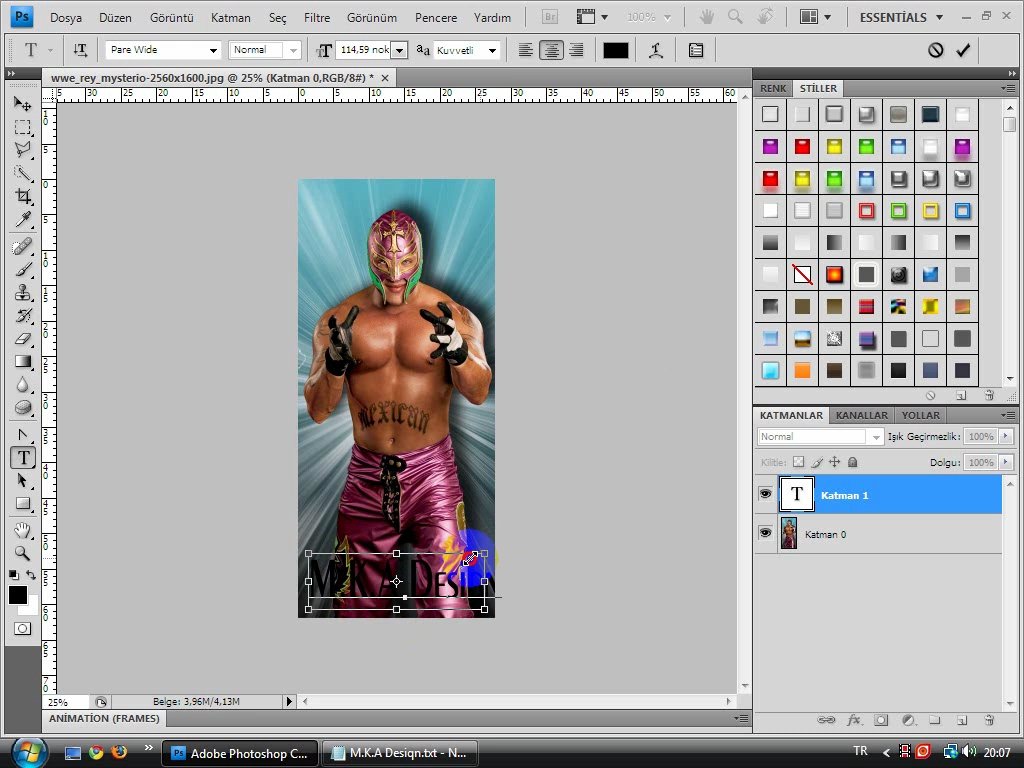Toggle Quick Mask mode
This screenshot has height=768, width=1024.
pyautogui.click(x=22, y=628)
